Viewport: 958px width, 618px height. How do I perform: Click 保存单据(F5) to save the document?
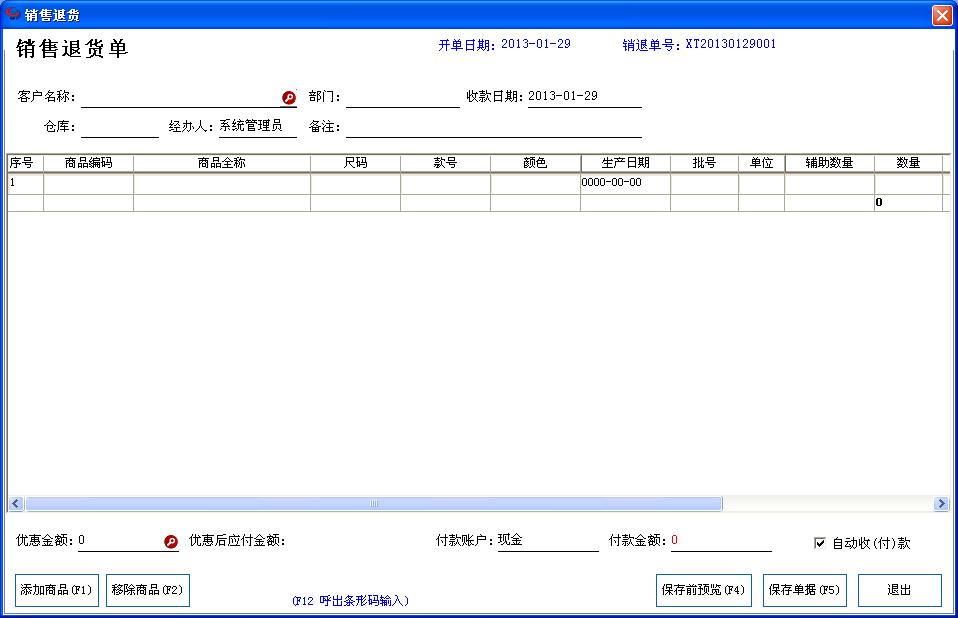[804, 590]
